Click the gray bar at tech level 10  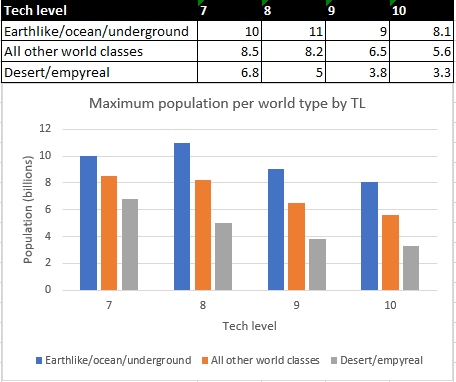pyautogui.click(x=411, y=268)
